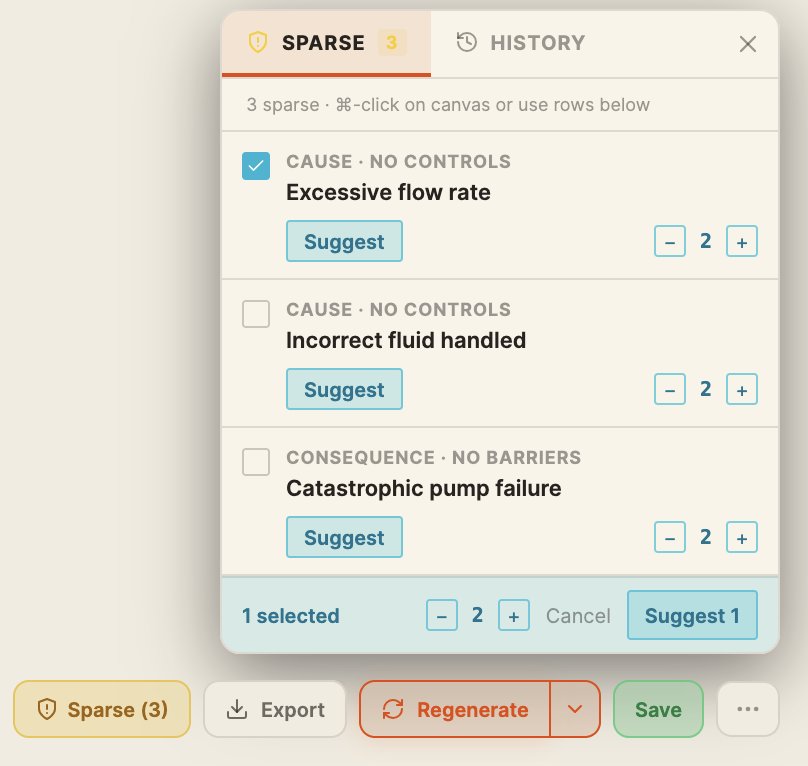Viewport: 808px width, 766px height.
Task: Decrease the bulk selection count
Action: [x=442, y=615]
